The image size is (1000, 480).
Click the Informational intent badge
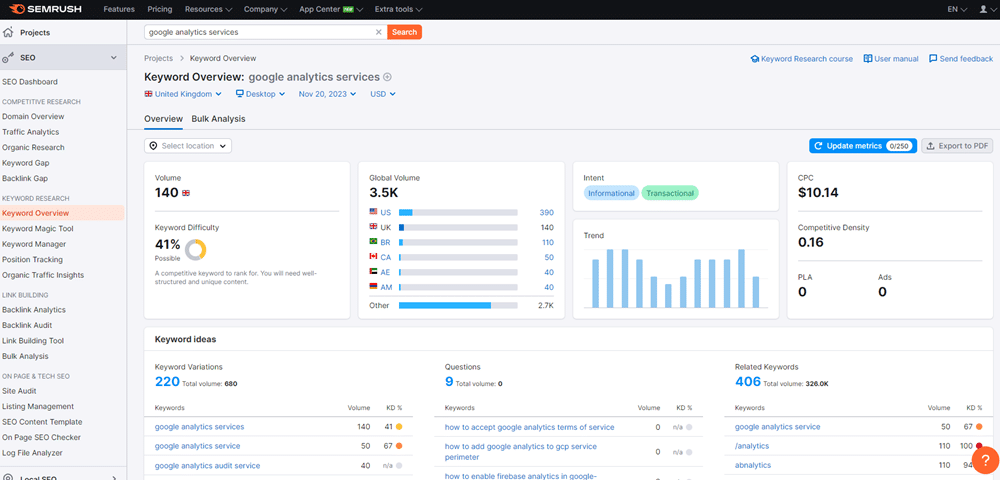pyautogui.click(x=611, y=193)
